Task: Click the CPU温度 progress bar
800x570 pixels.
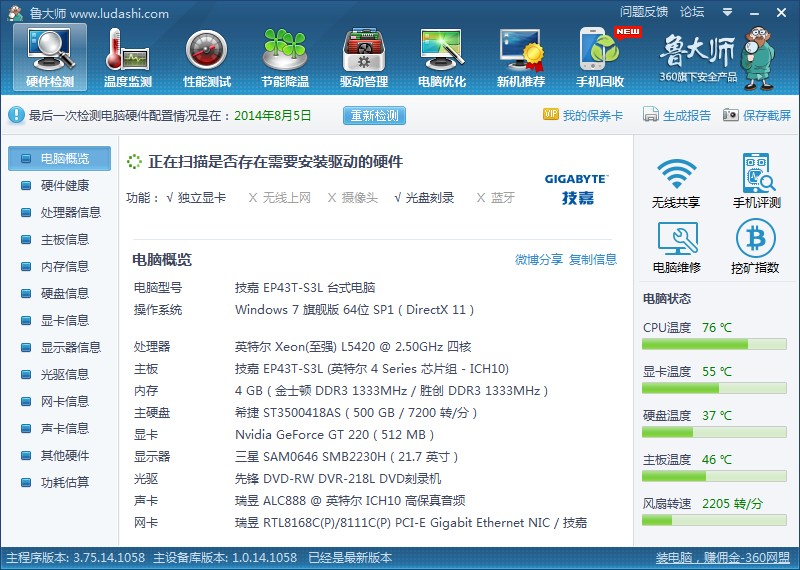Action: click(714, 344)
